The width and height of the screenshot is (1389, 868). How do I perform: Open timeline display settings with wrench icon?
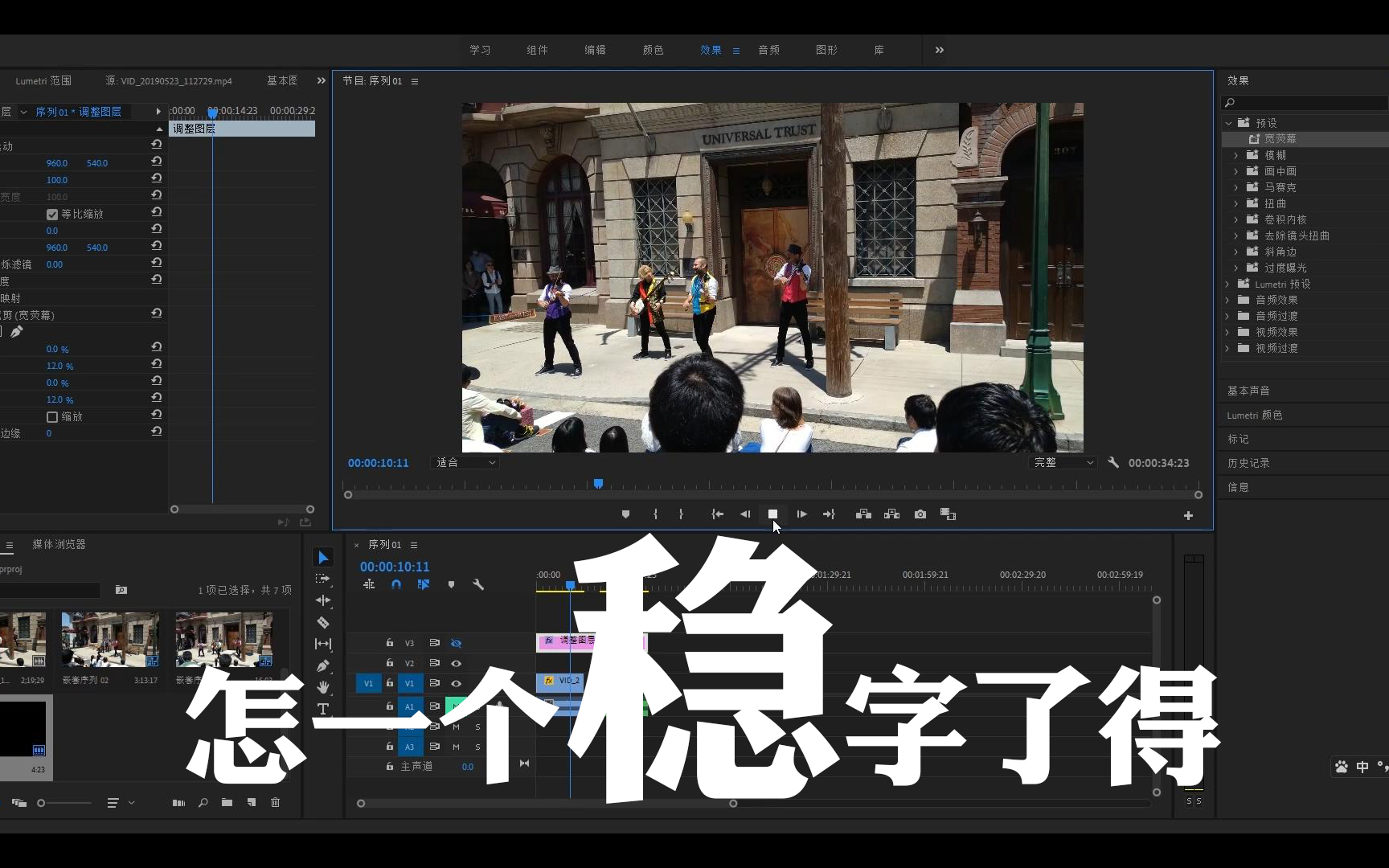tap(479, 584)
